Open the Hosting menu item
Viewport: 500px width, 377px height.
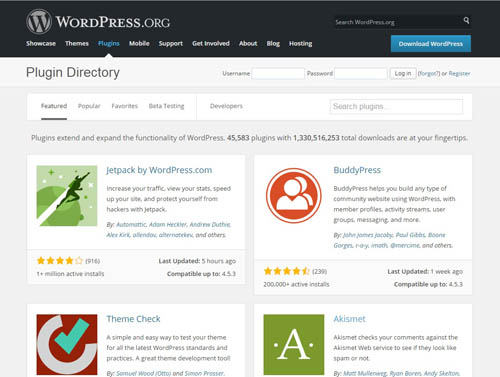(300, 43)
